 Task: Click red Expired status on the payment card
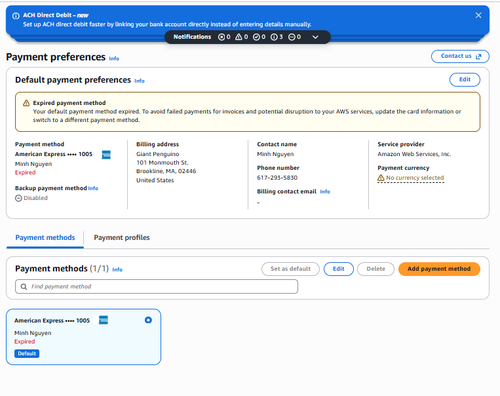(25, 342)
